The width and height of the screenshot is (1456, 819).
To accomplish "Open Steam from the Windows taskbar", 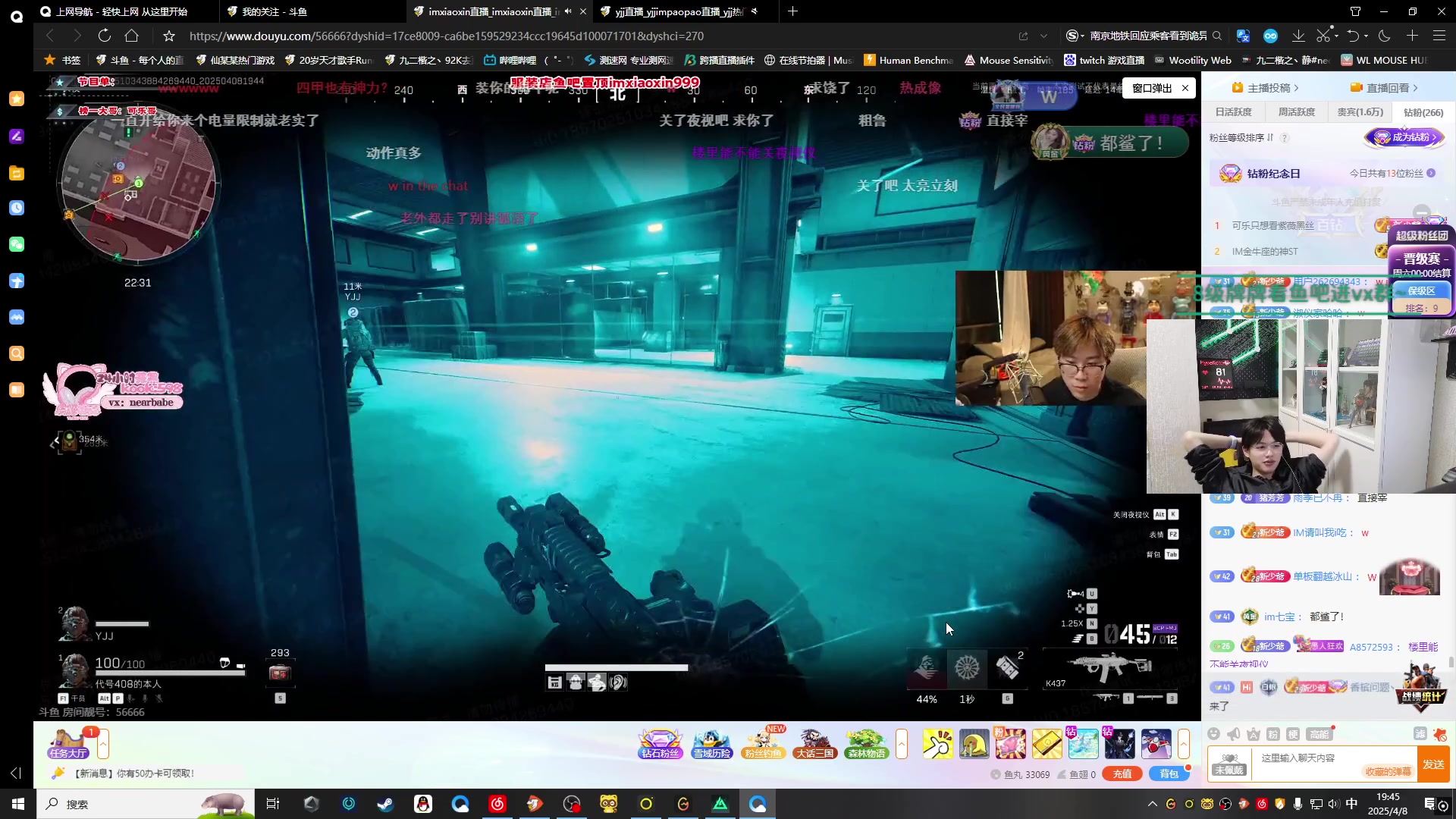I will pos(385,804).
